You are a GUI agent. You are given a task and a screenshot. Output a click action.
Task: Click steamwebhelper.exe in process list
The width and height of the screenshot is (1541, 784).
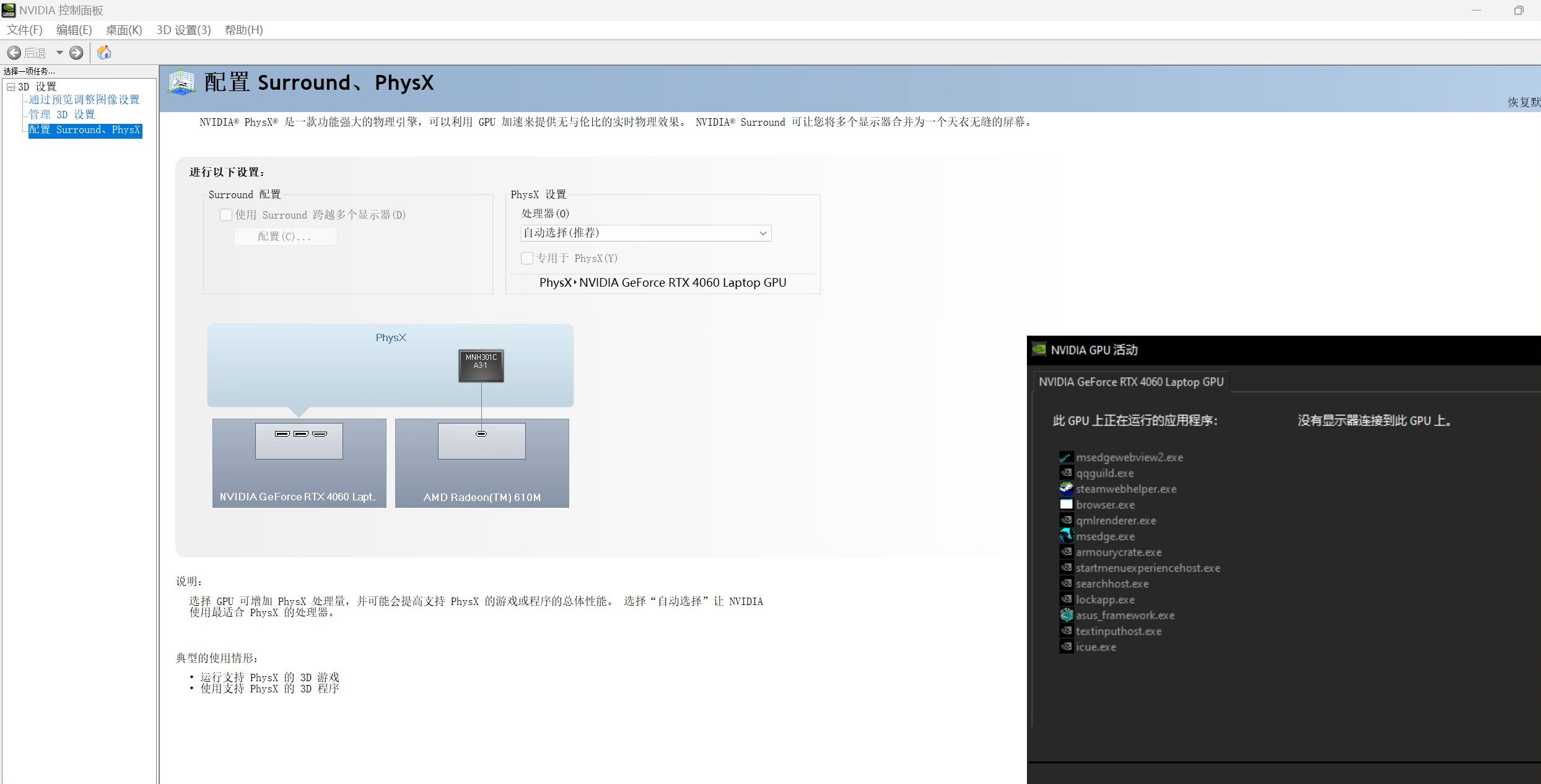[1126, 489]
